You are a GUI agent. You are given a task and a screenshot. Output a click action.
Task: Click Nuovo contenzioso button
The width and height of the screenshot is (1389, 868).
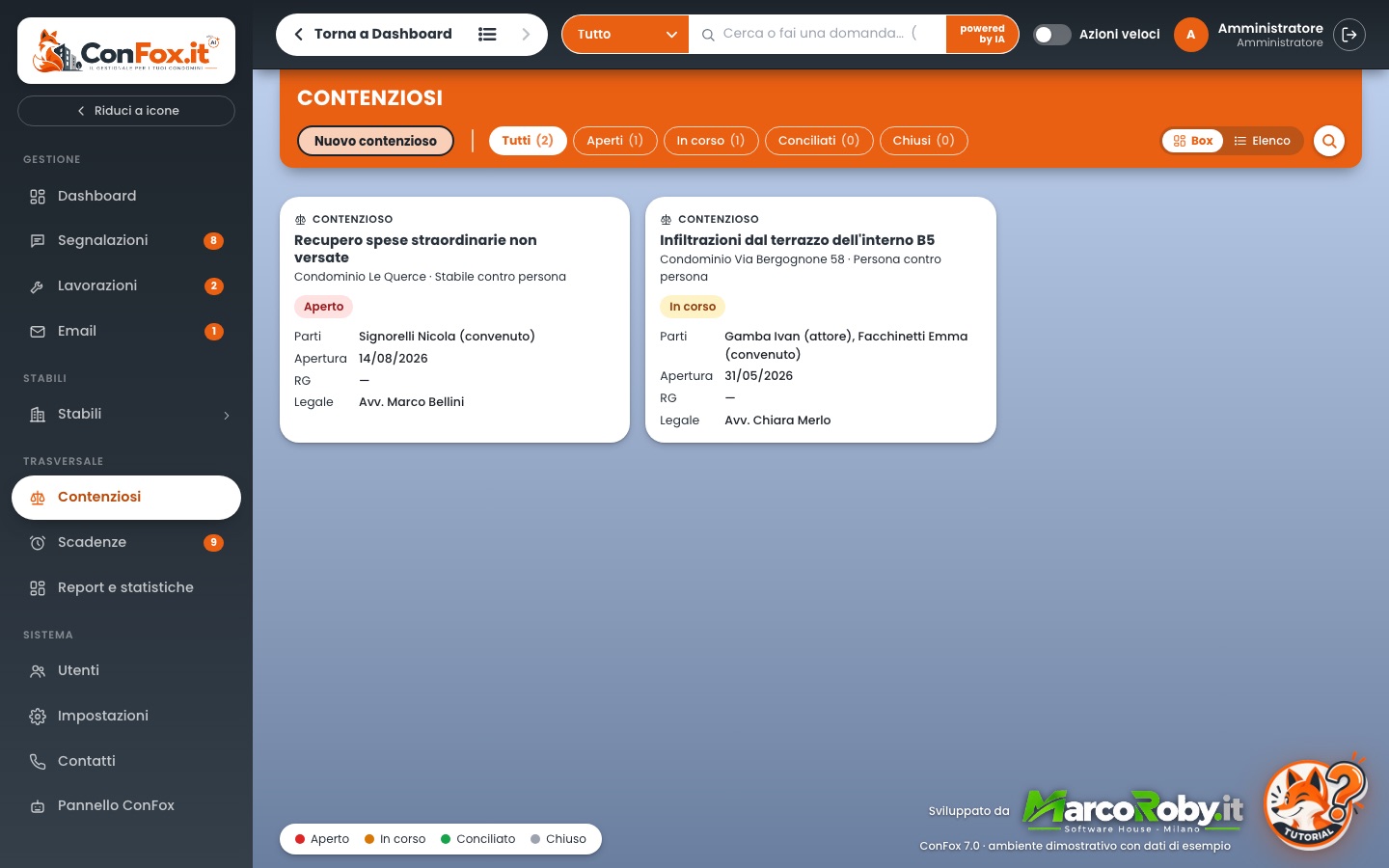(x=375, y=141)
